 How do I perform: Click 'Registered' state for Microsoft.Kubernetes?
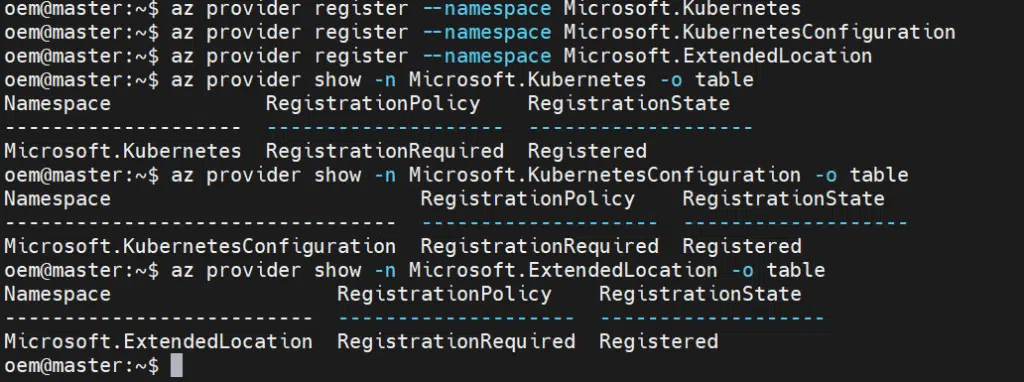point(587,151)
